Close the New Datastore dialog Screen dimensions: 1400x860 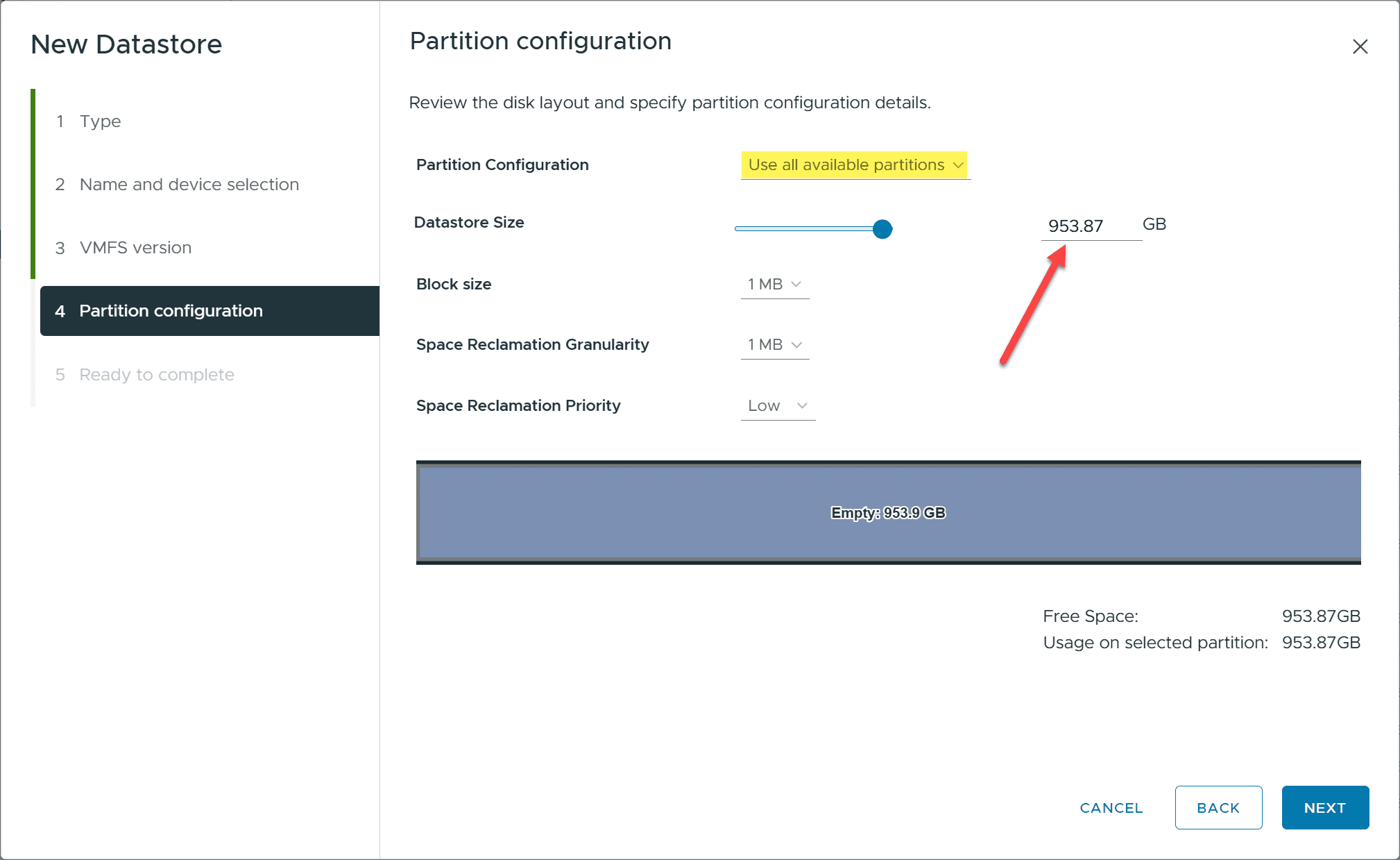[x=1360, y=47]
